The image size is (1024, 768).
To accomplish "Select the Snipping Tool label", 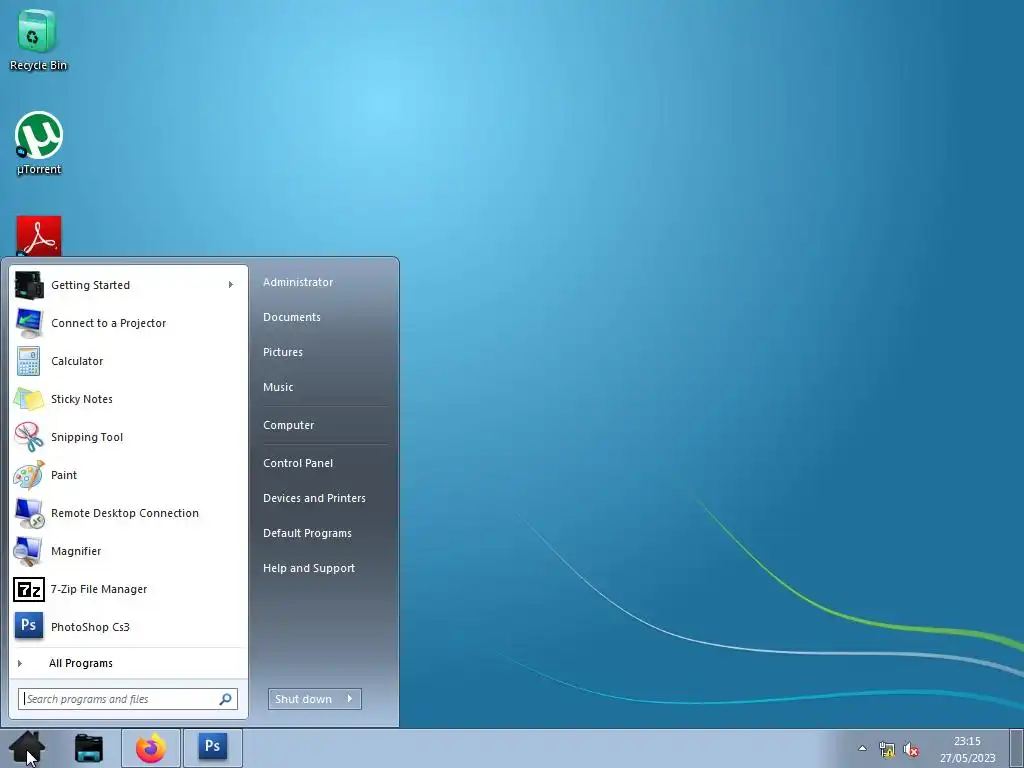I will 87,437.
